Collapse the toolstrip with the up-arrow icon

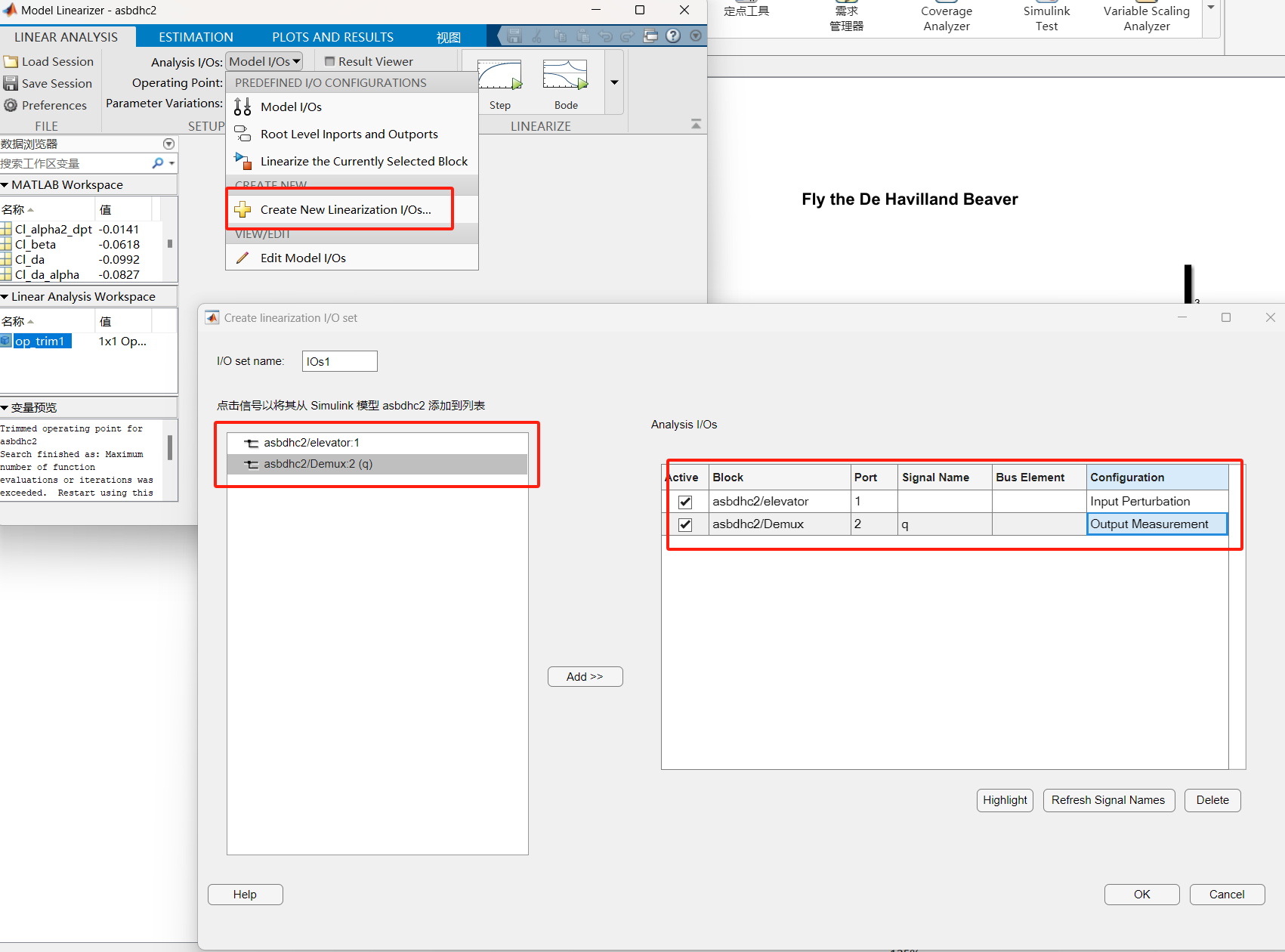click(696, 124)
